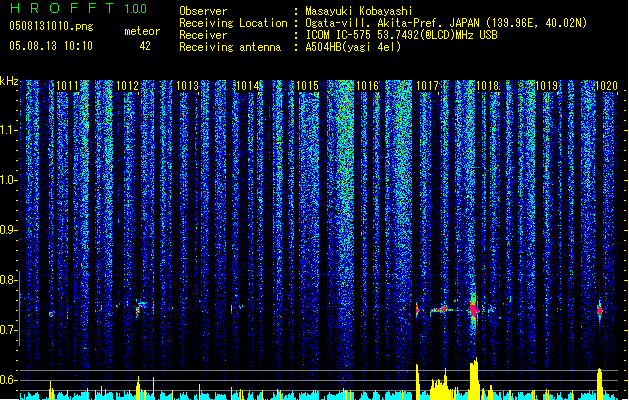The height and width of the screenshot is (400, 629).
Task: Click the 0.9 kHz axis tick label
Action: (x=8, y=230)
